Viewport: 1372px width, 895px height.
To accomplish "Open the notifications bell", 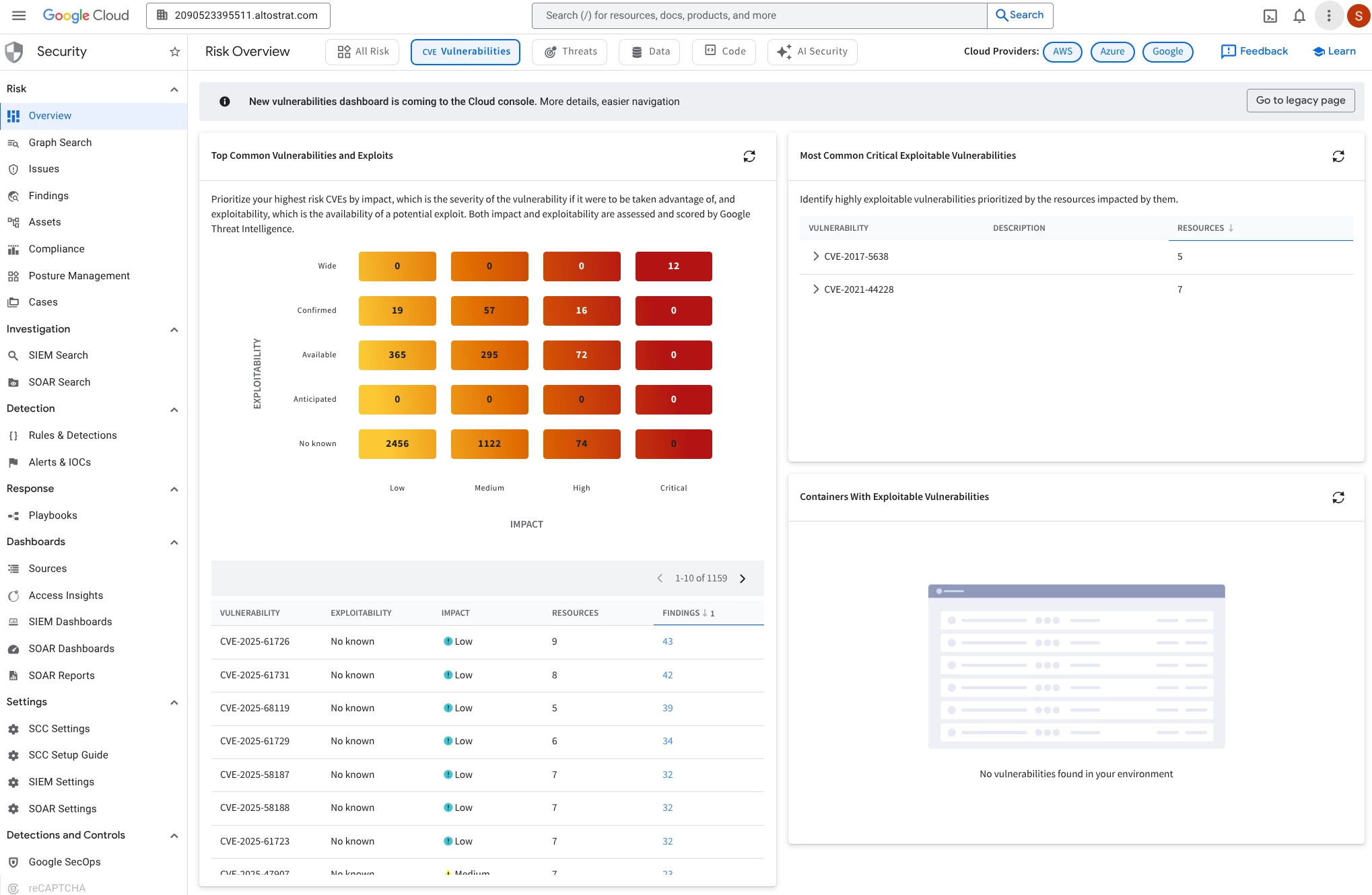I will tap(1299, 16).
